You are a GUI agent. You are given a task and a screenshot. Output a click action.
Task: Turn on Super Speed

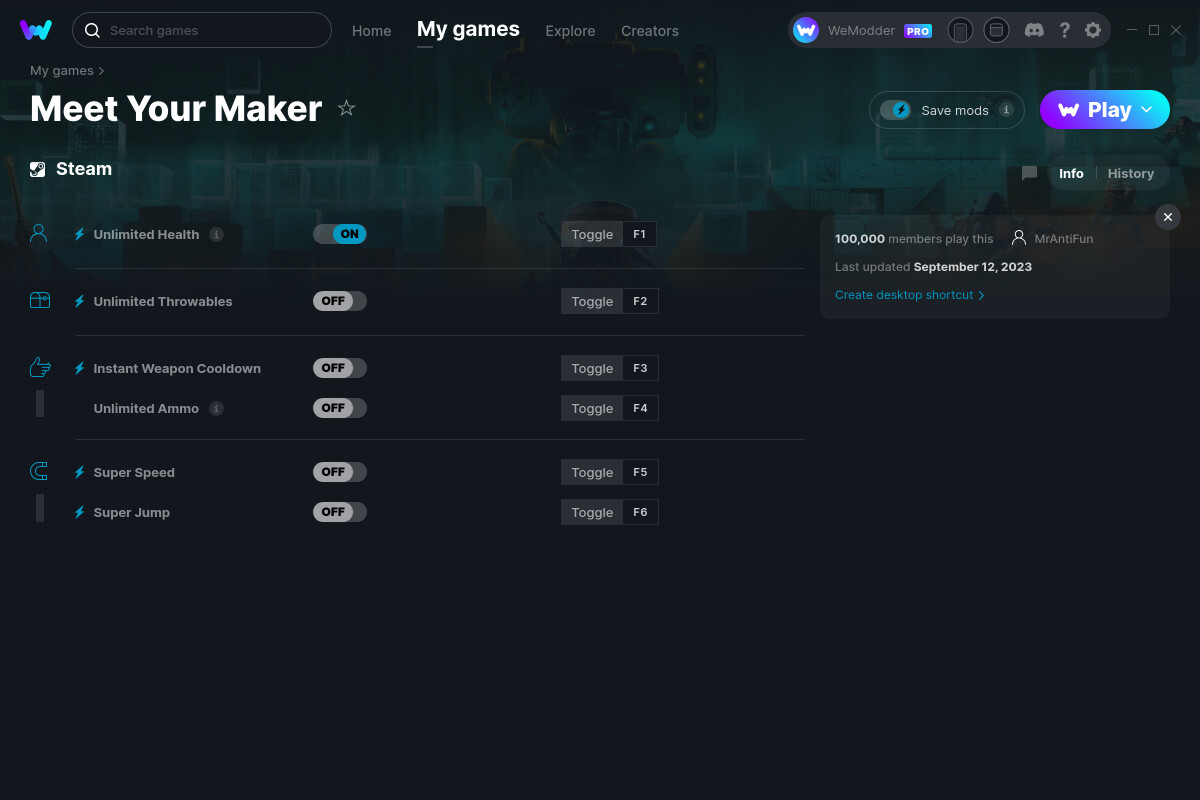[340, 471]
